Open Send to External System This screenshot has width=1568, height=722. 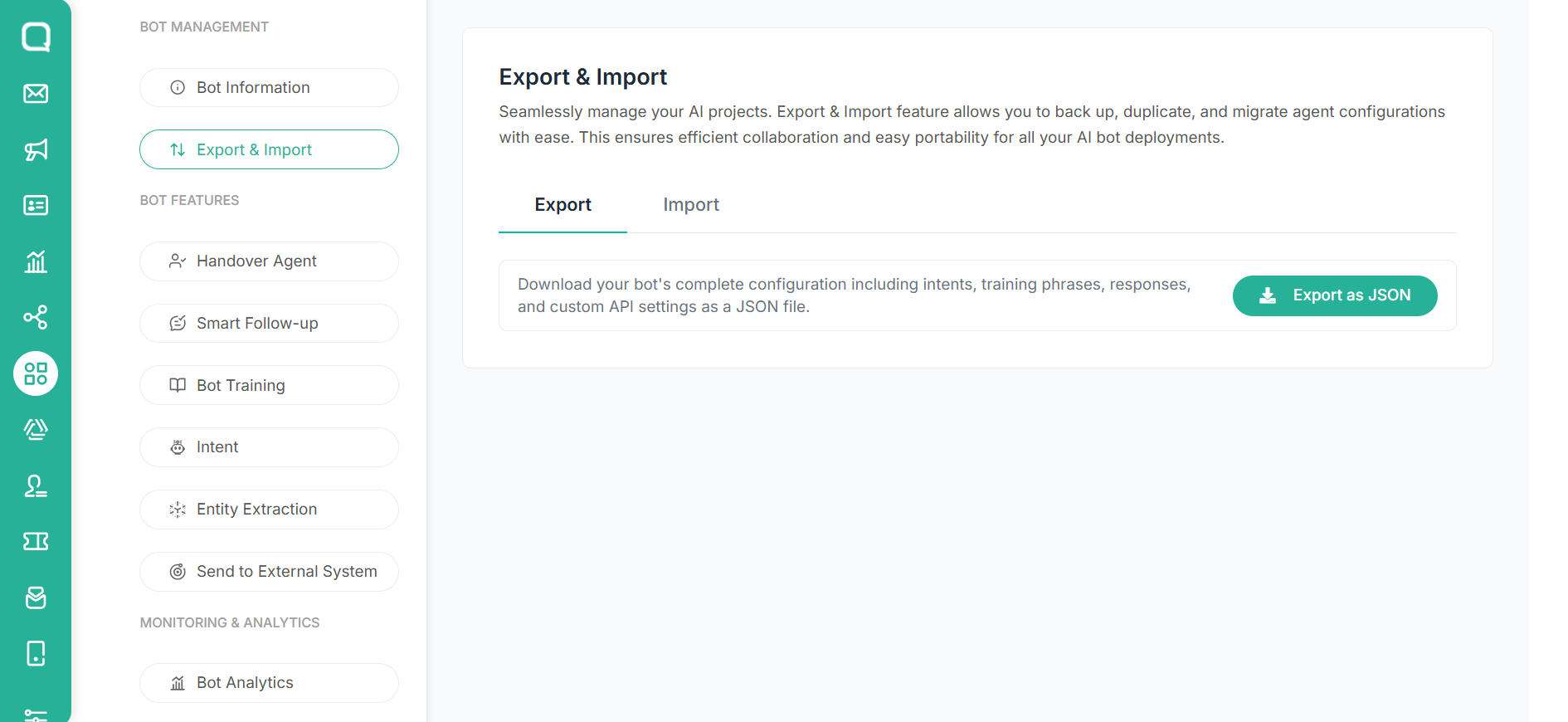coord(269,571)
